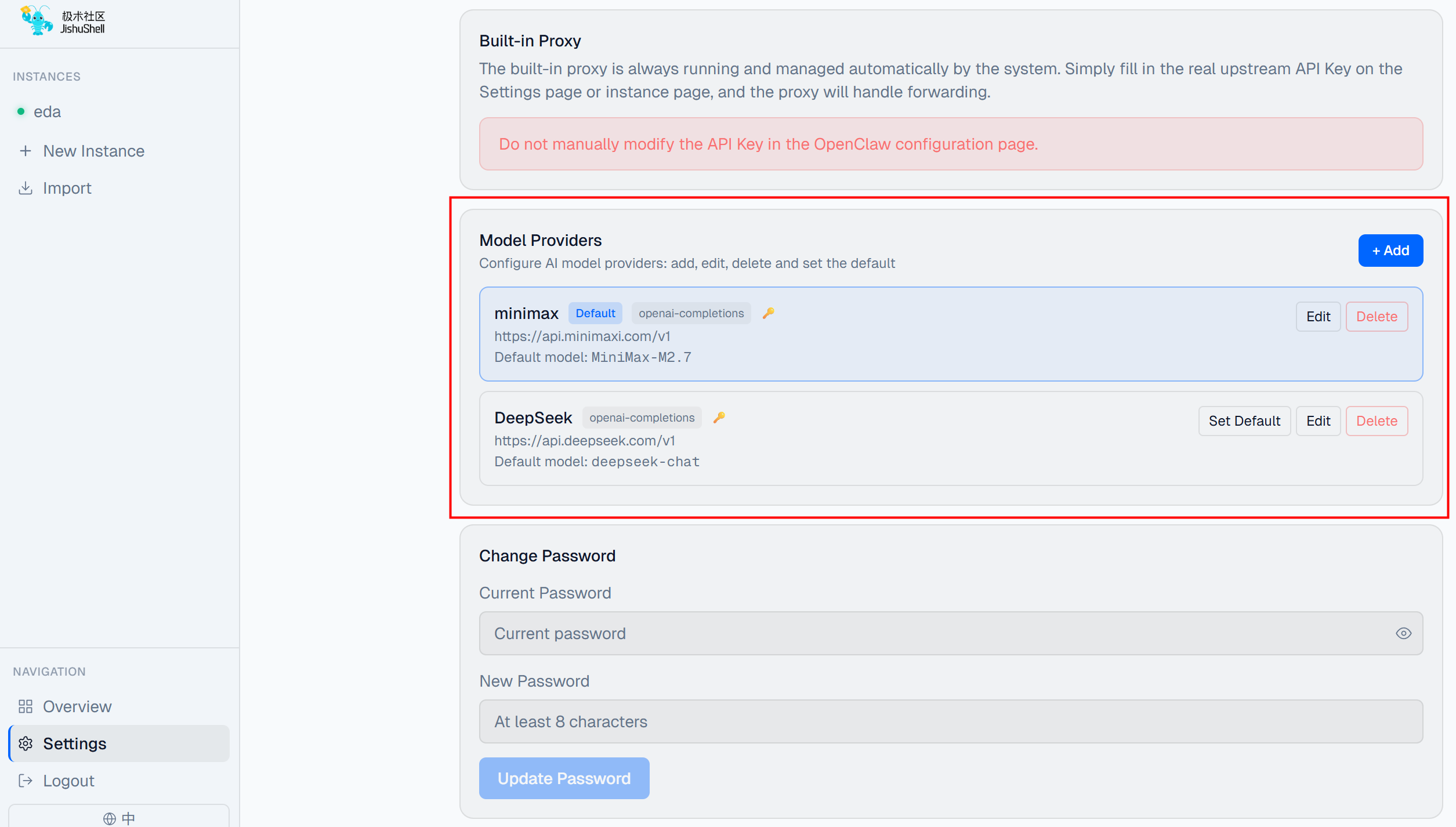Click the openai-completions tag on DeepSeek

coord(642,418)
